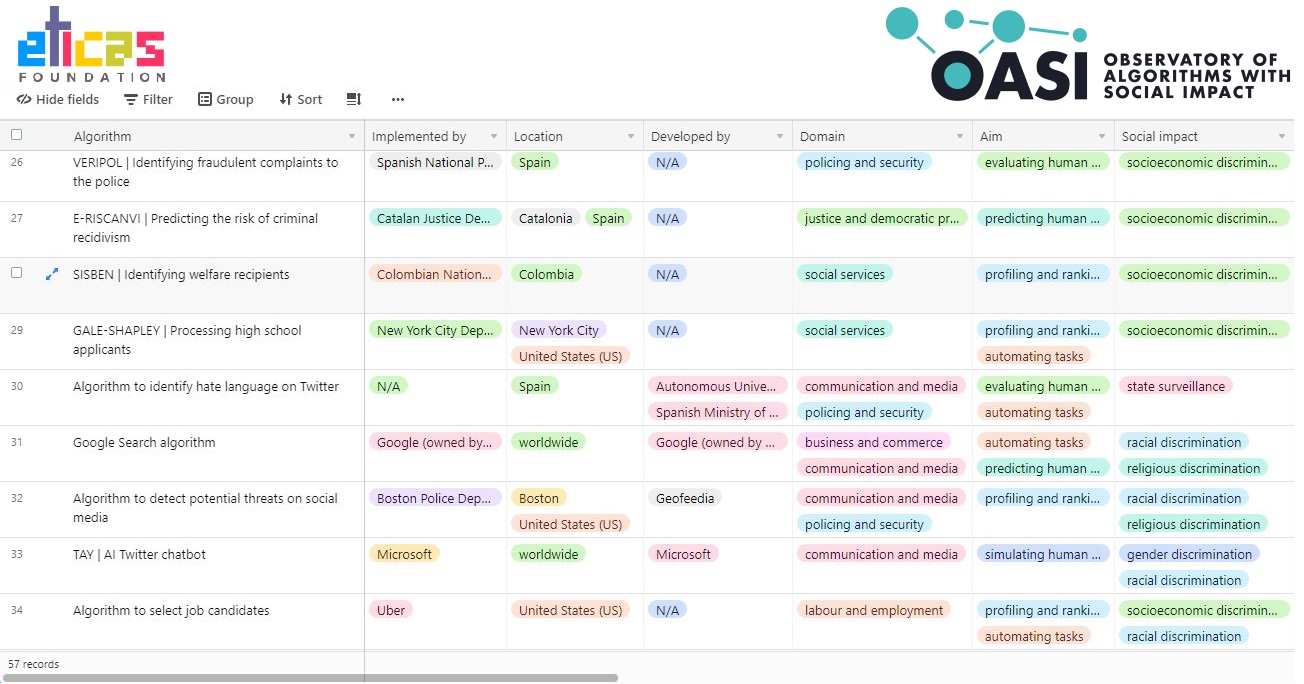Open the Filter options
The height and width of the screenshot is (684, 1304).
(148, 99)
